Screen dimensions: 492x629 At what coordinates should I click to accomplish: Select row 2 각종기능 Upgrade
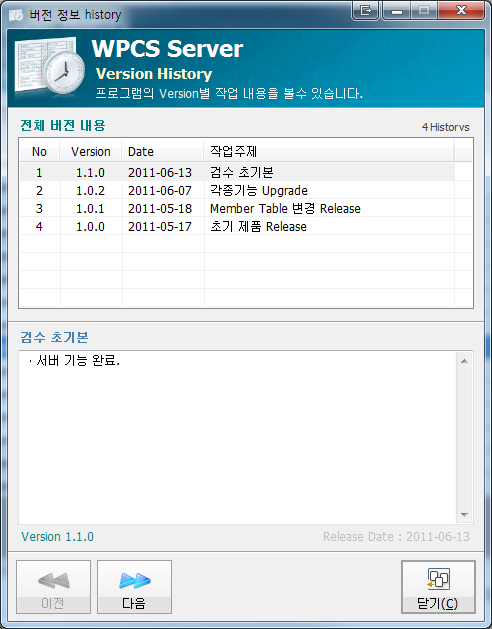pyautogui.click(x=238, y=191)
